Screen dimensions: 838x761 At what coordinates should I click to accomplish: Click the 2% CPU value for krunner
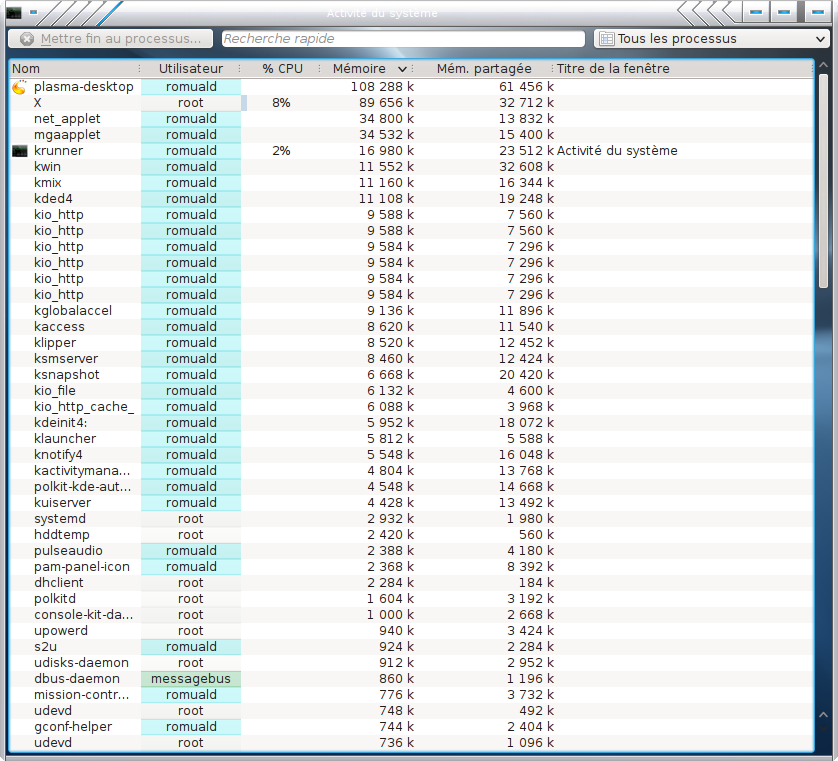coord(281,151)
